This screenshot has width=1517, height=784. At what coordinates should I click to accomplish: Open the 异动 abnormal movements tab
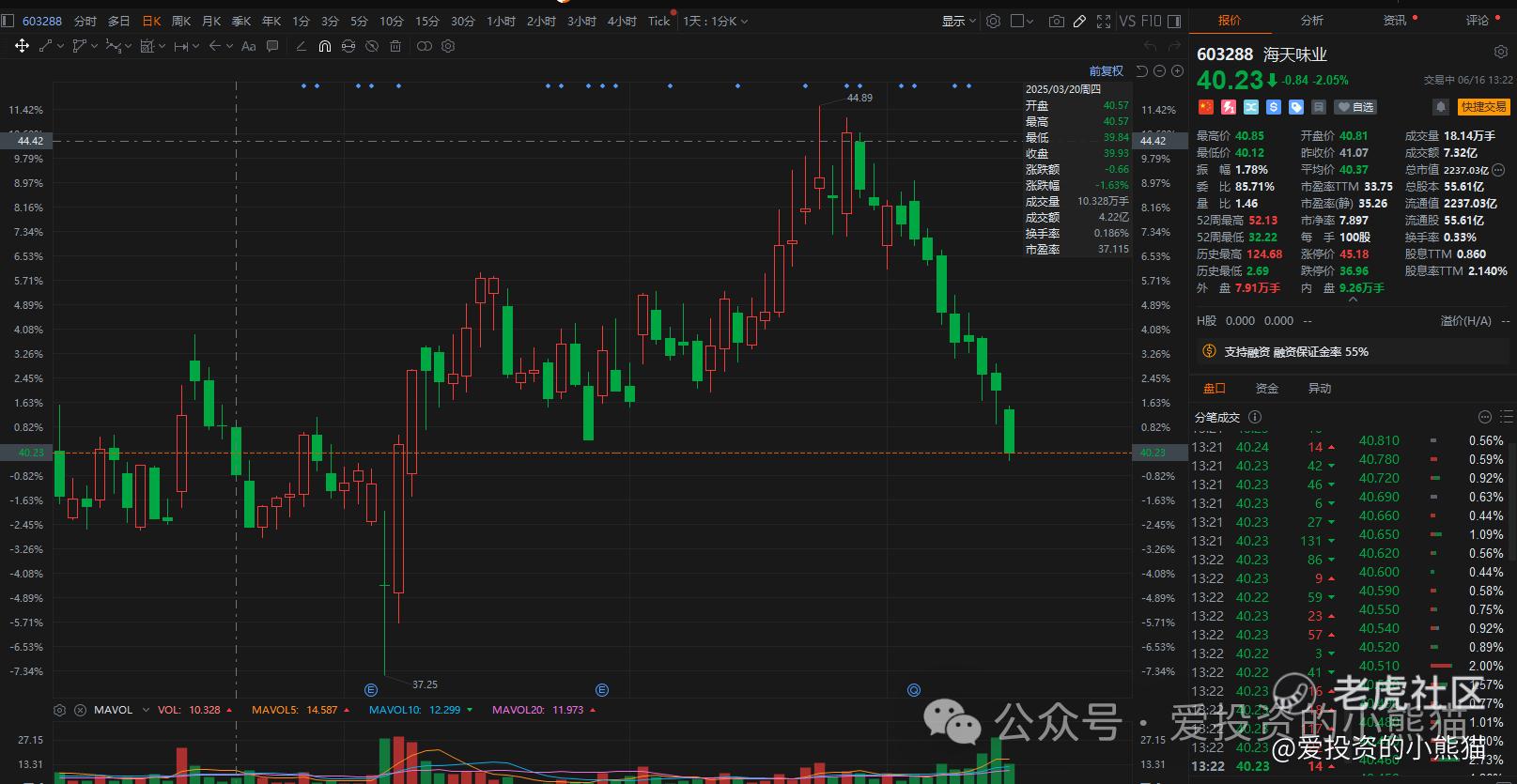click(x=1320, y=389)
